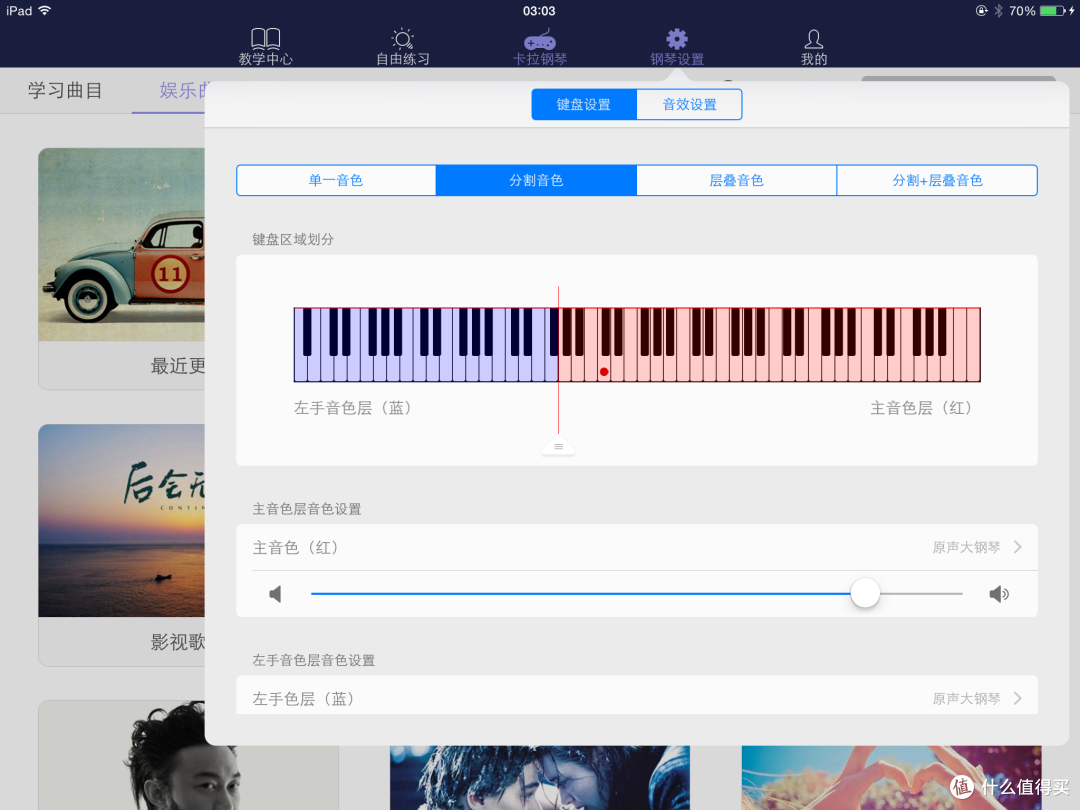Click the blue left-hand keyboard region
Screen dimensions: 1080x810
[x=426, y=344]
